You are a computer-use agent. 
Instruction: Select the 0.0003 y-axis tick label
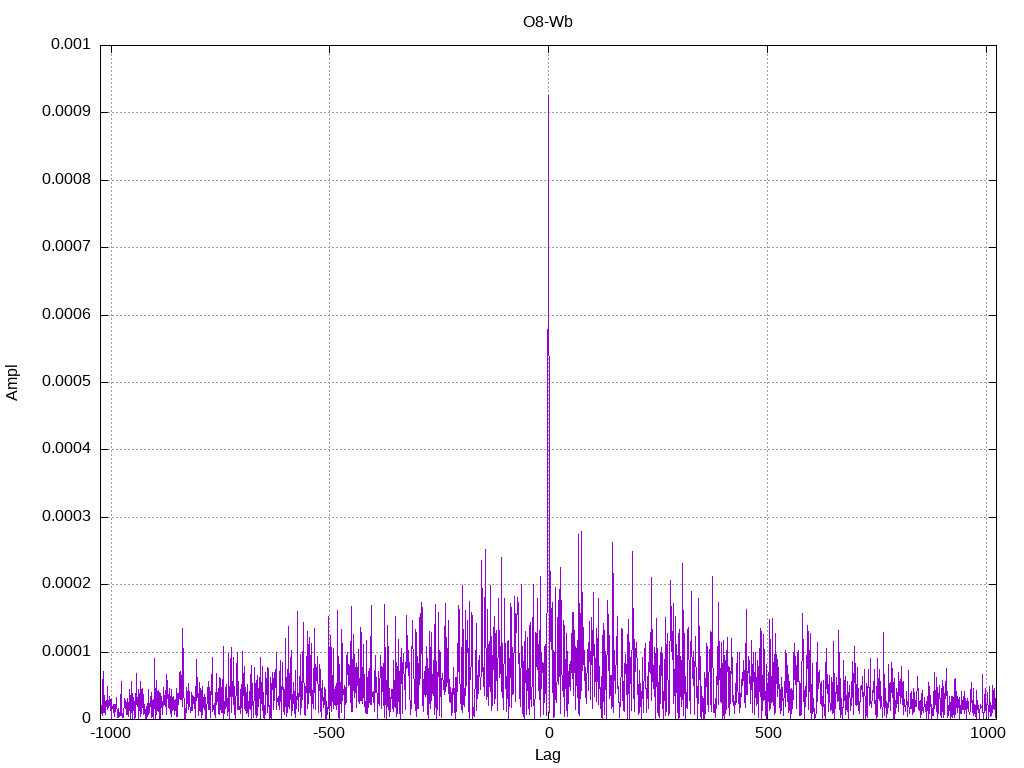click(x=66, y=517)
